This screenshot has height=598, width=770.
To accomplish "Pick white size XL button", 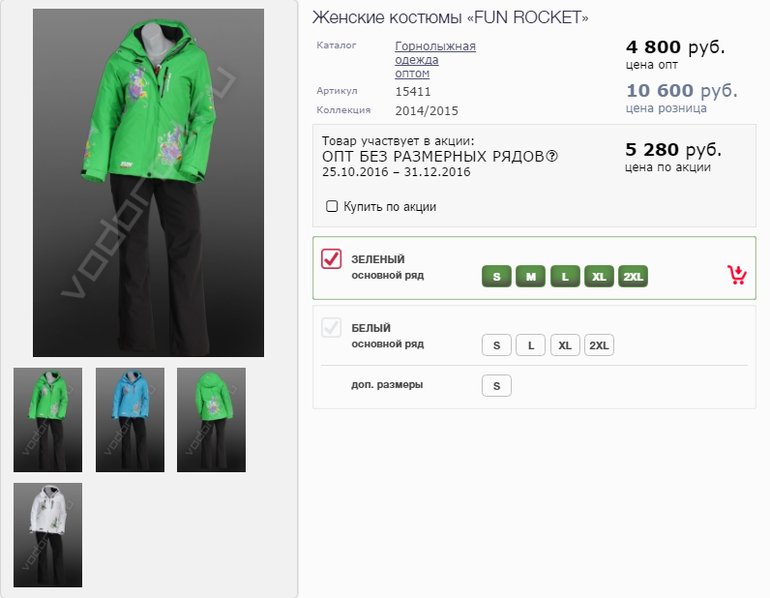I will (x=565, y=345).
